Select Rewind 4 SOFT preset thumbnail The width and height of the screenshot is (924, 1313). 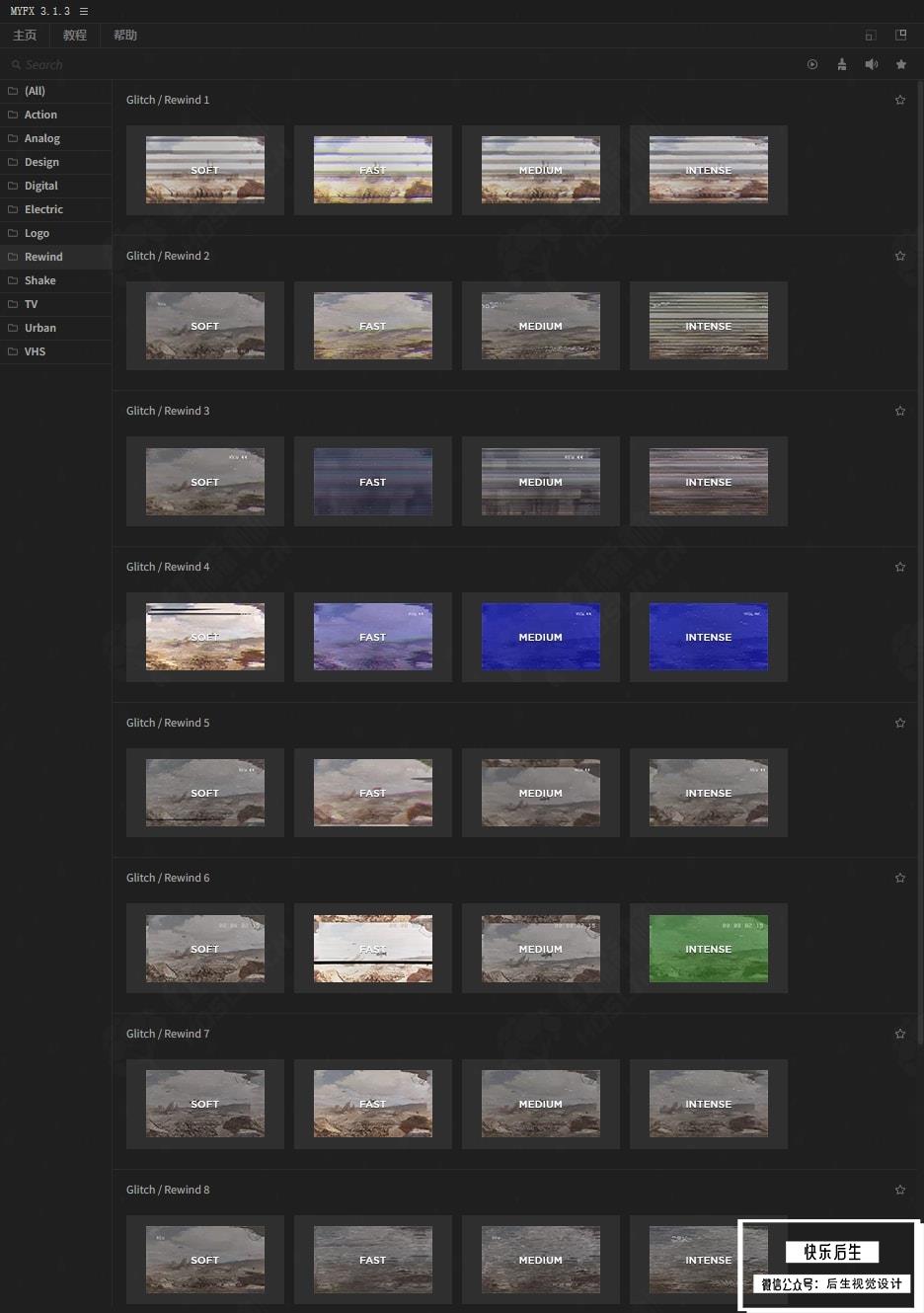(x=205, y=637)
